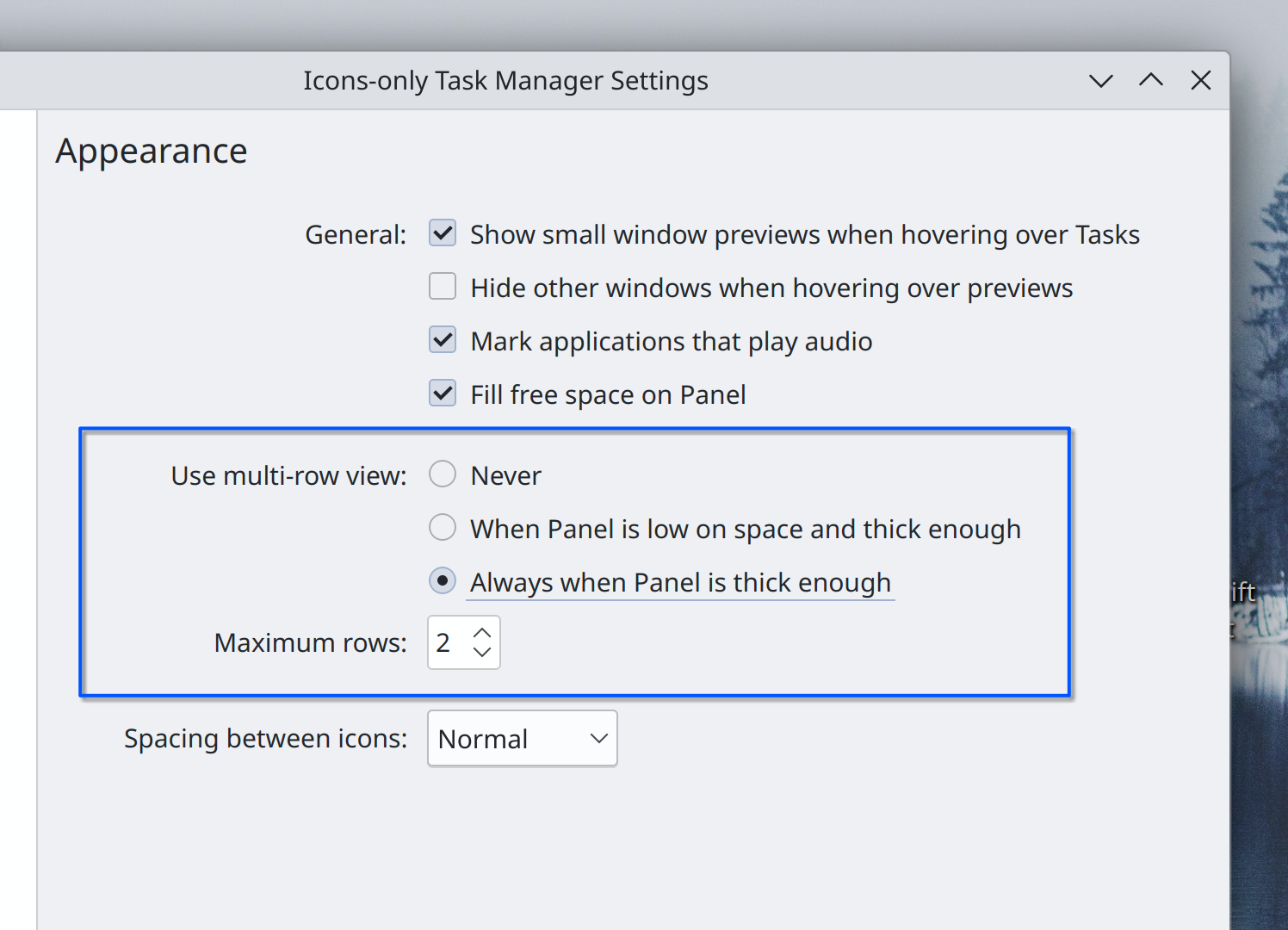Increase Maximum rows with up arrow
Screen dimensions: 1288x930
coord(482,633)
